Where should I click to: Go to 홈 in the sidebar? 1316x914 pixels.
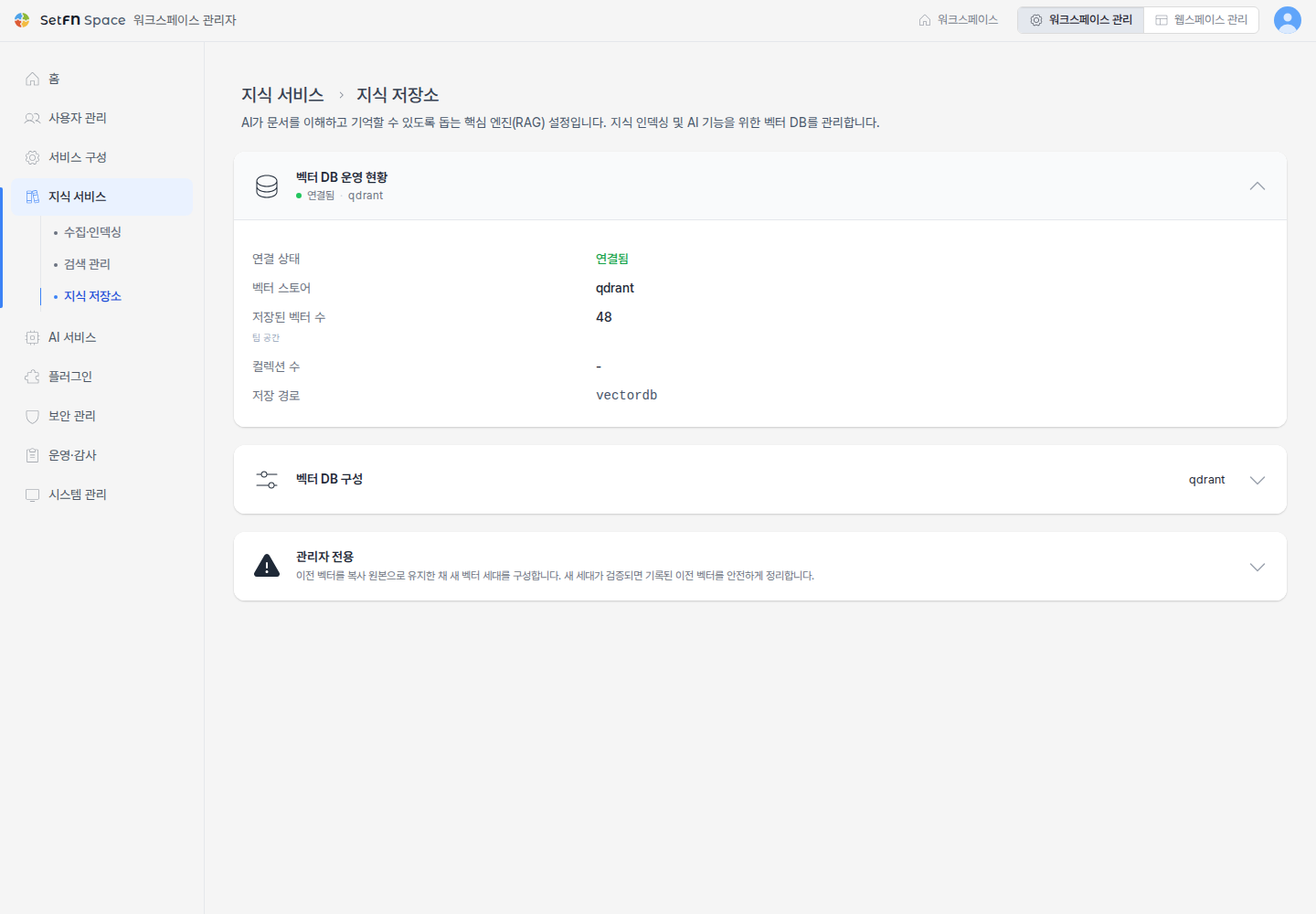(x=102, y=80)
